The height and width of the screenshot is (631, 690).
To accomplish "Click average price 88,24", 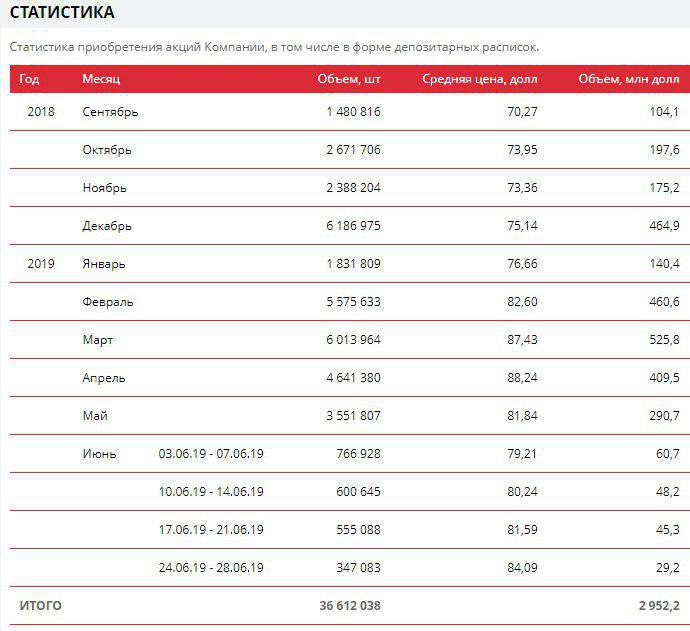I will point(522,378).
